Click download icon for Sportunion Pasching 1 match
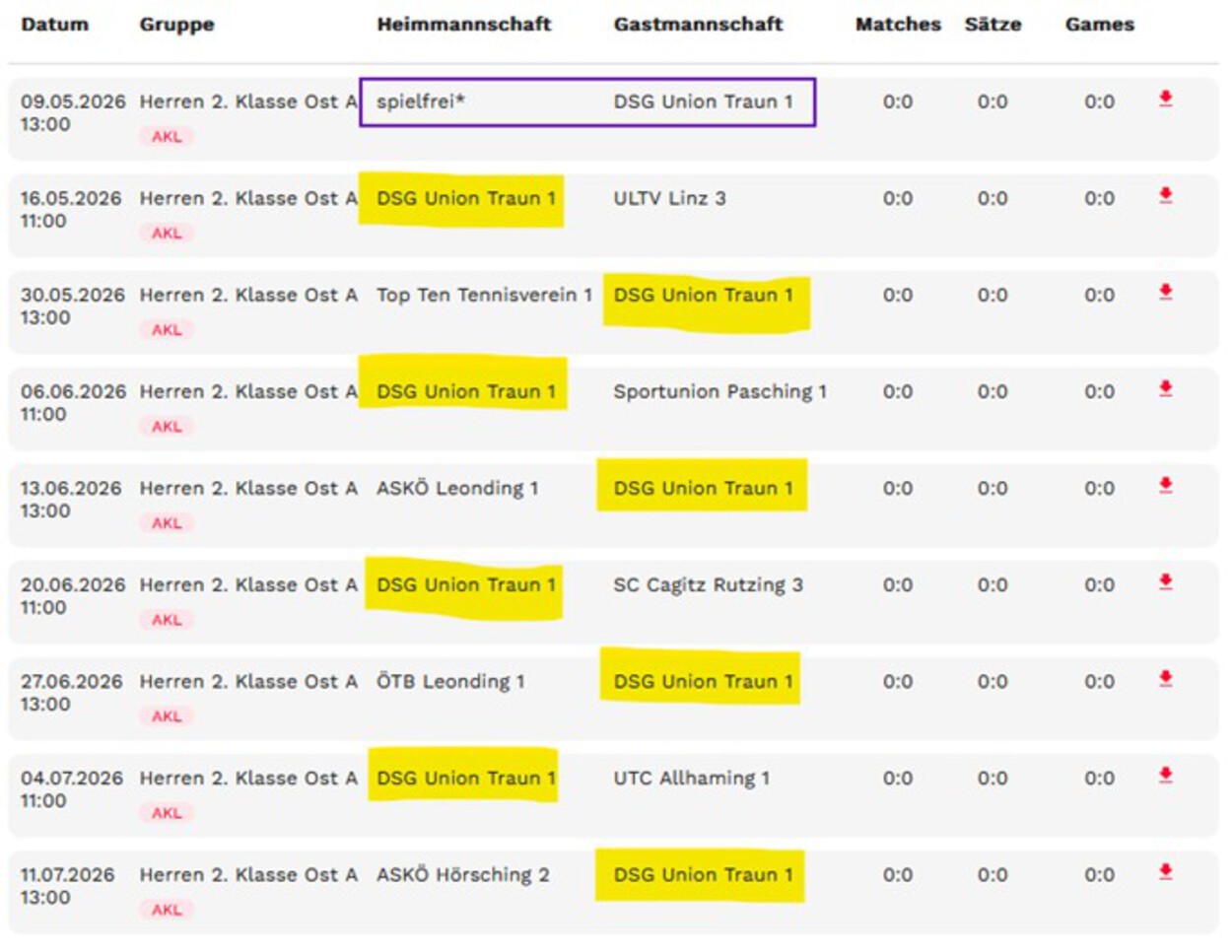 [1165, 388]
